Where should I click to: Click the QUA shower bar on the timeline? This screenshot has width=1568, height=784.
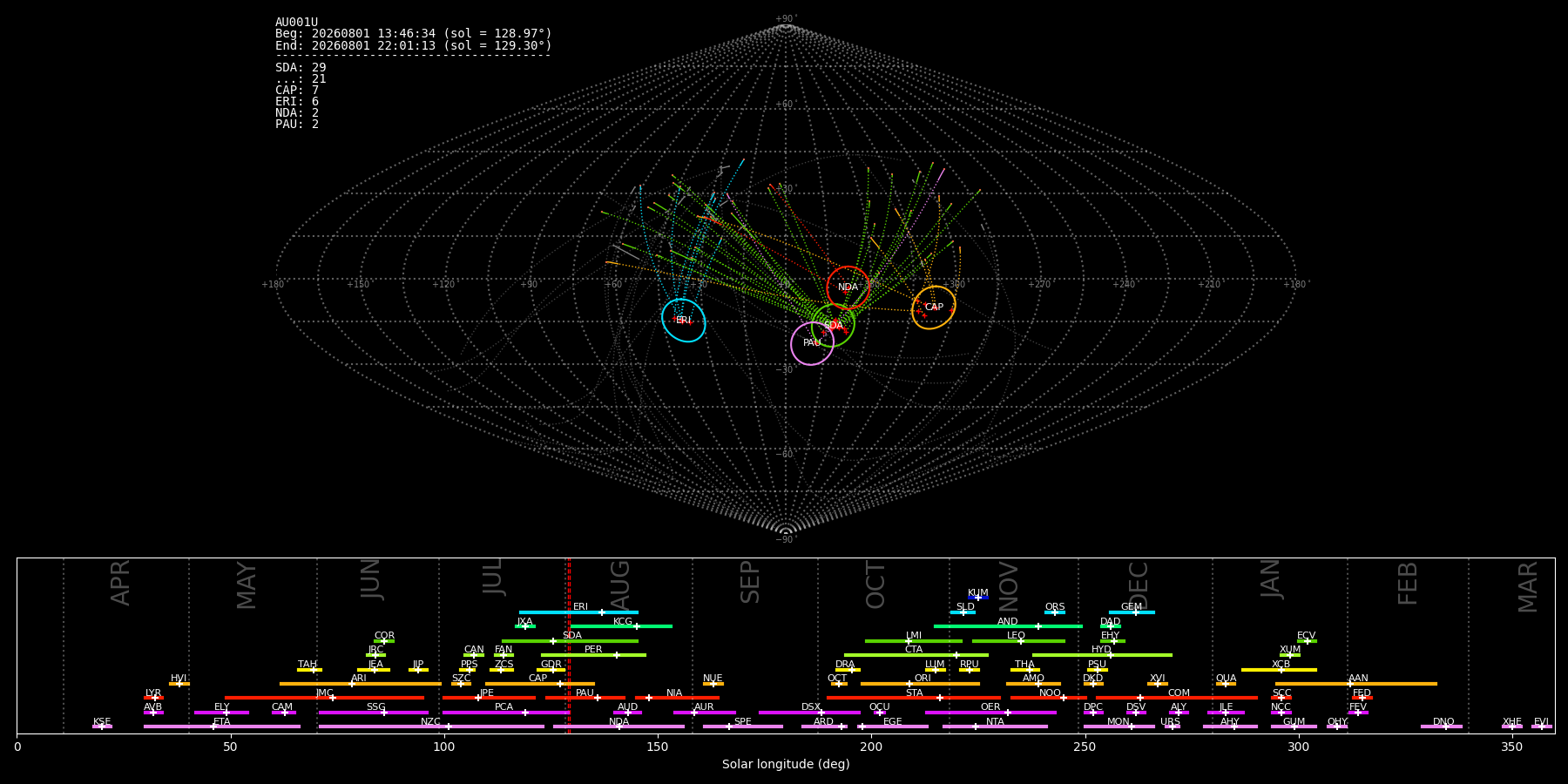point(1226,684)
